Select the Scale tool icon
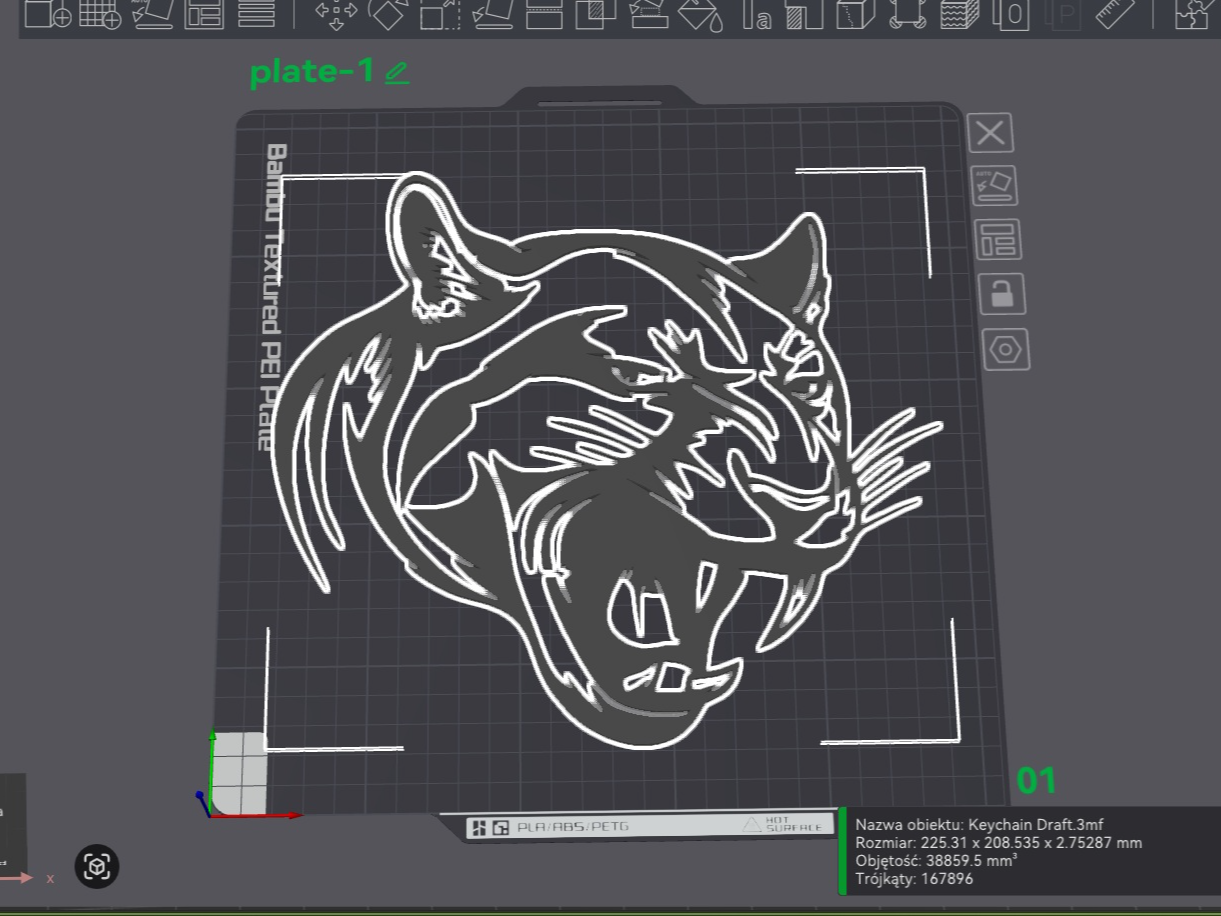This screenshot has width=1221, height=916. tap(439, 14)
